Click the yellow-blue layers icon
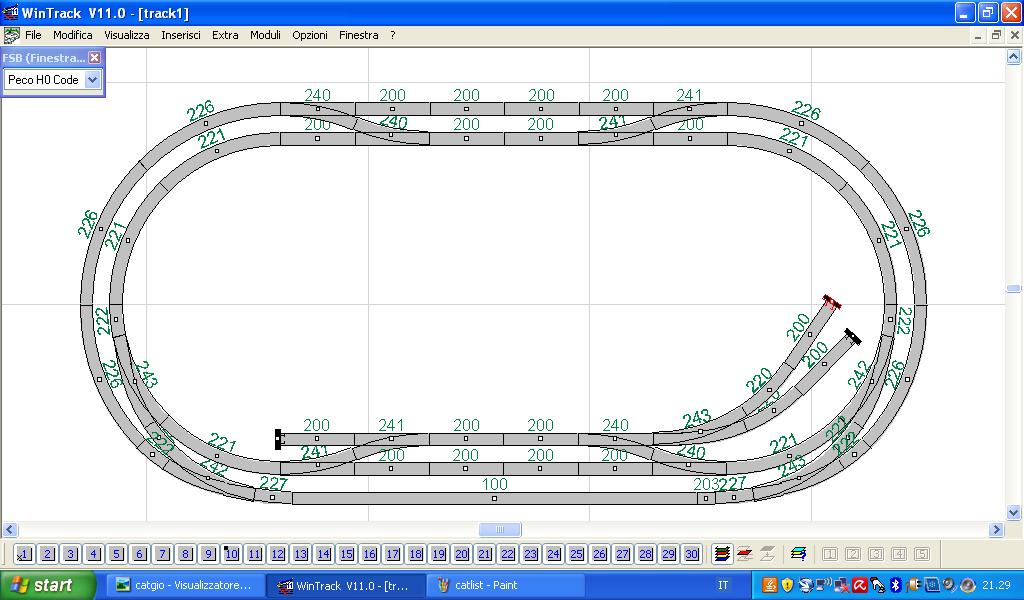Screen dimensions: 1024x600 [798, 554]
